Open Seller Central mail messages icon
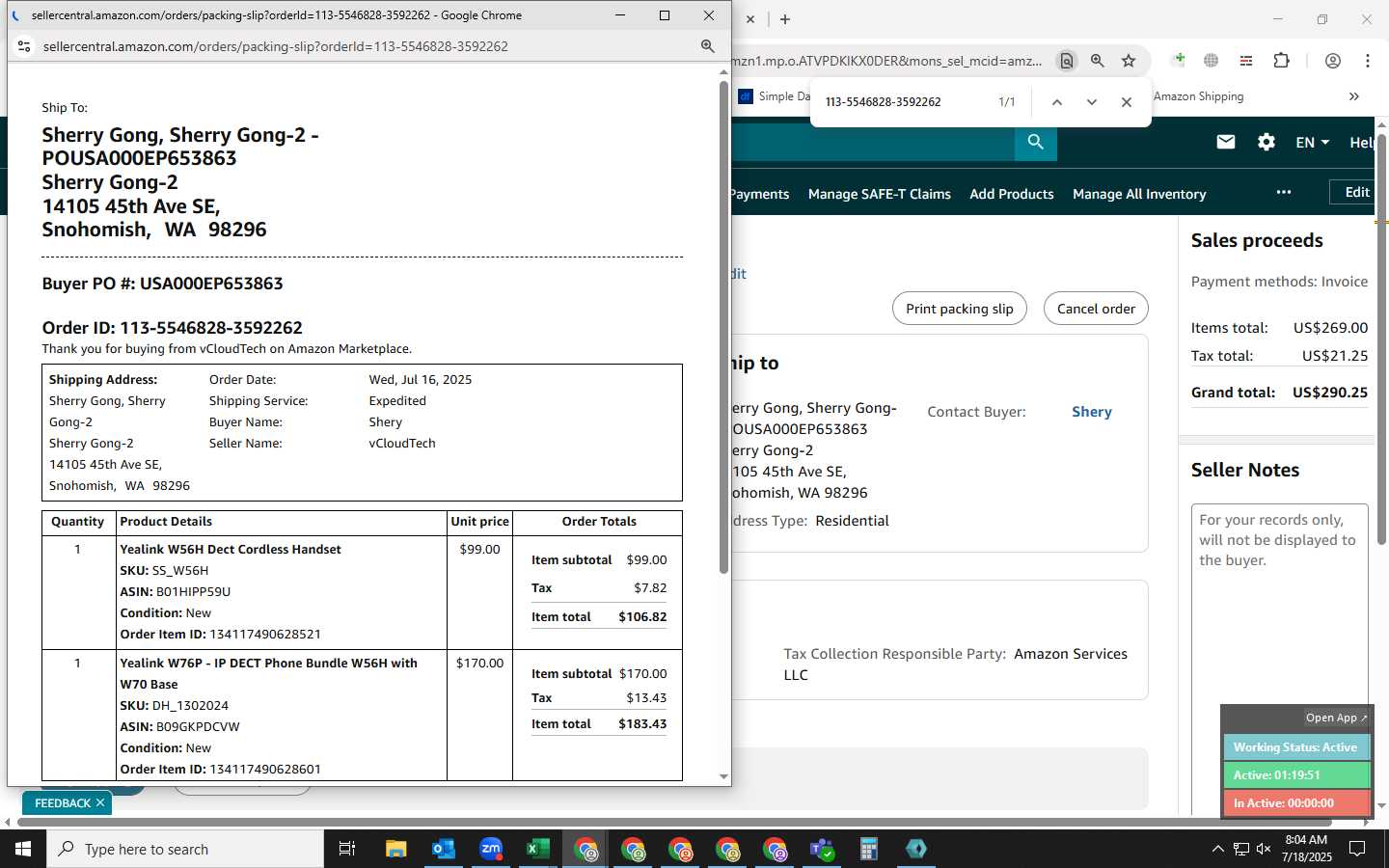Viewport: 1389px width, 868px height. tap(1226, 142)
